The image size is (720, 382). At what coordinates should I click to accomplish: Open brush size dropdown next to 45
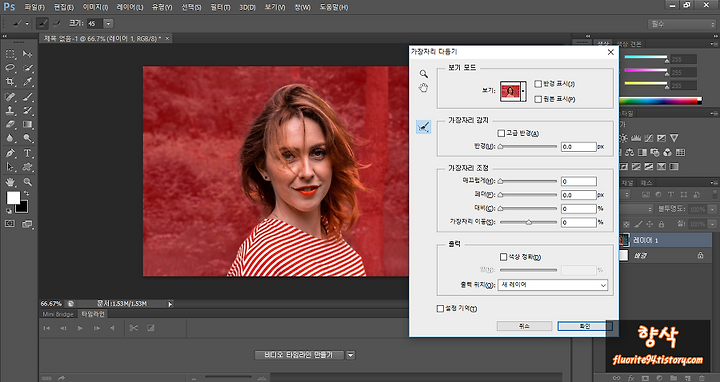(108, 23)
